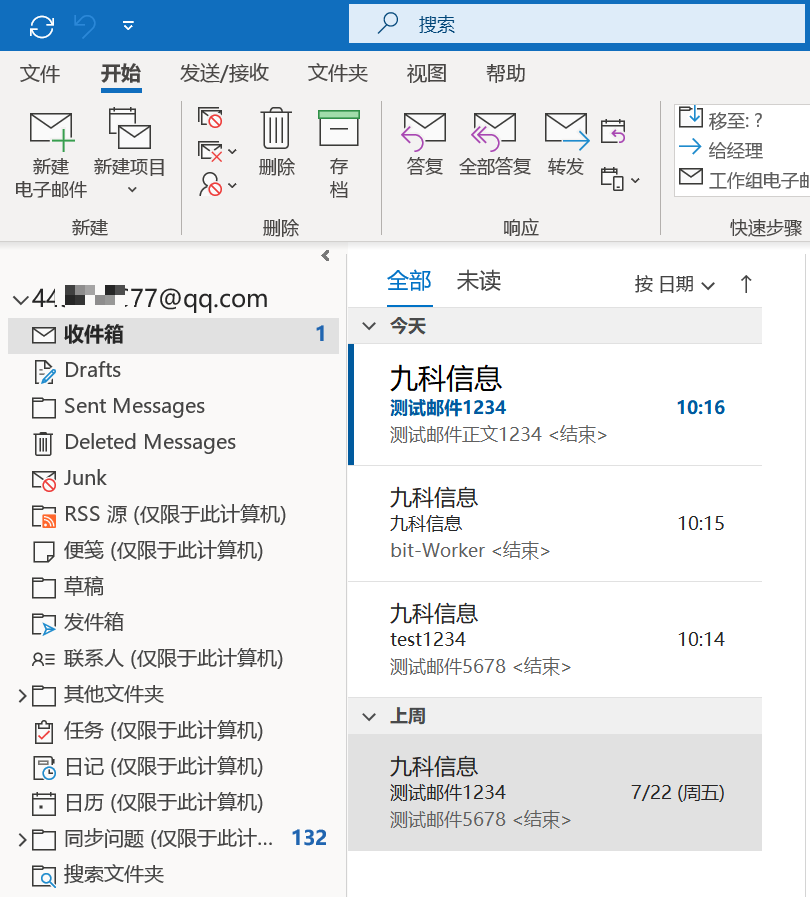Click the Ignore conversation icon in the Delete group
Screen dimensions: 810x897
[x=210, y=118]
